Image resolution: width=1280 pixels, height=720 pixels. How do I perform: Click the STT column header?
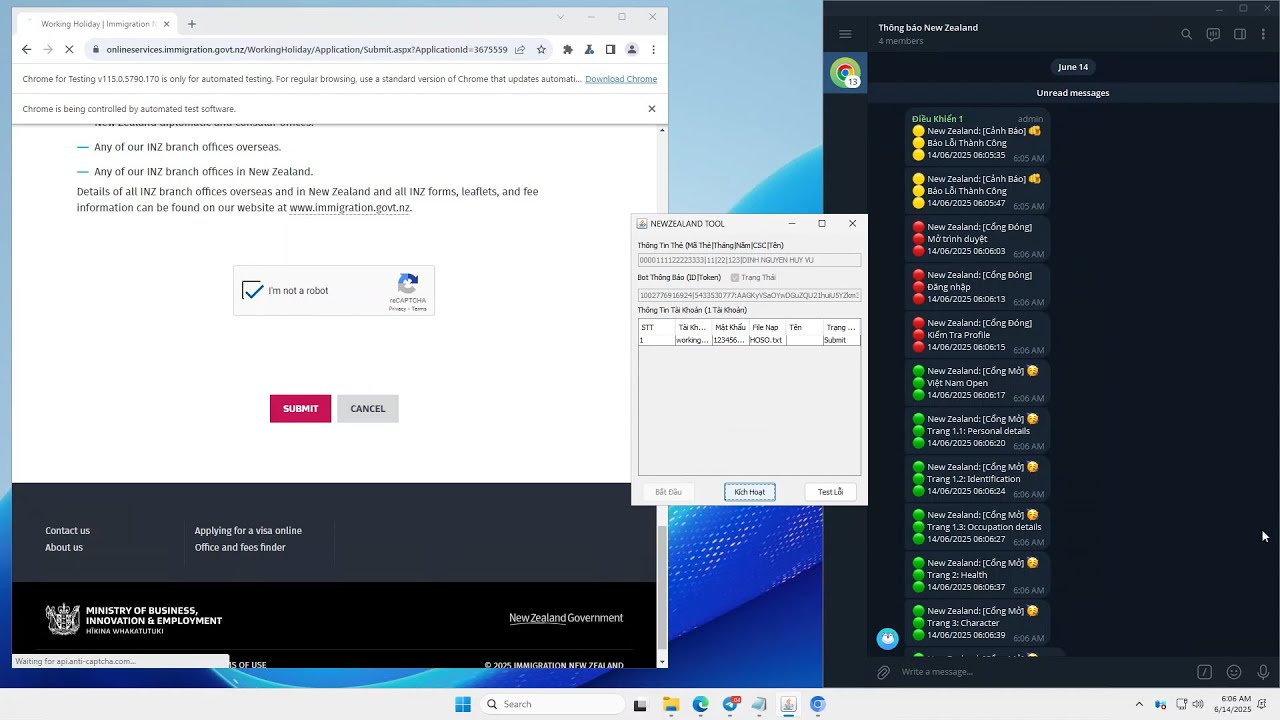(656, 327)
